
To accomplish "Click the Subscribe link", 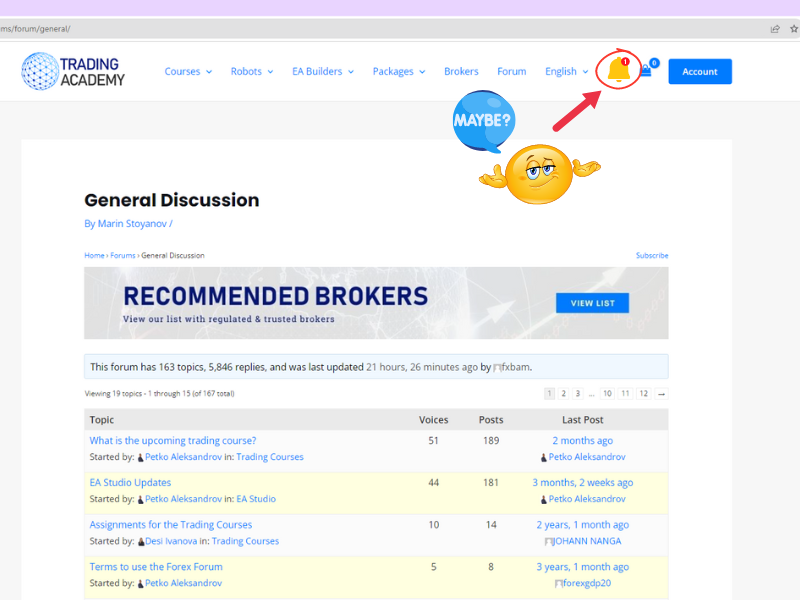I will [x=652, y=256].
